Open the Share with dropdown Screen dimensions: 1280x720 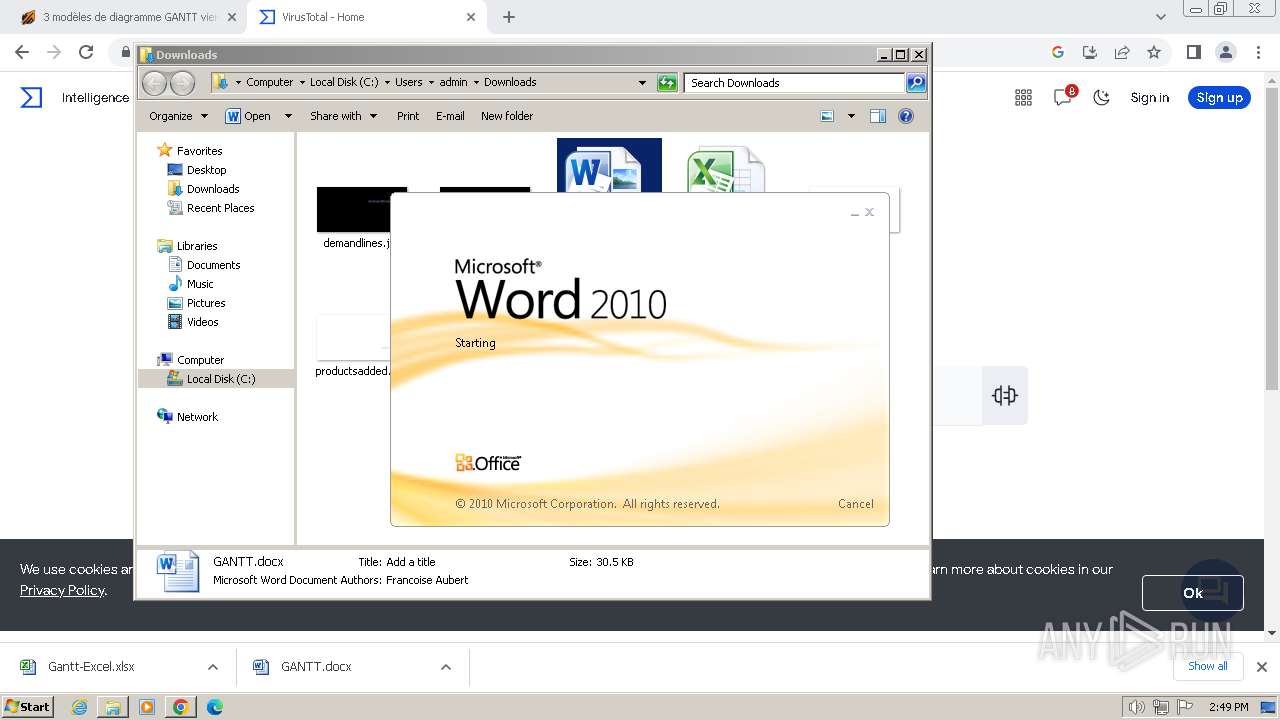343,116
